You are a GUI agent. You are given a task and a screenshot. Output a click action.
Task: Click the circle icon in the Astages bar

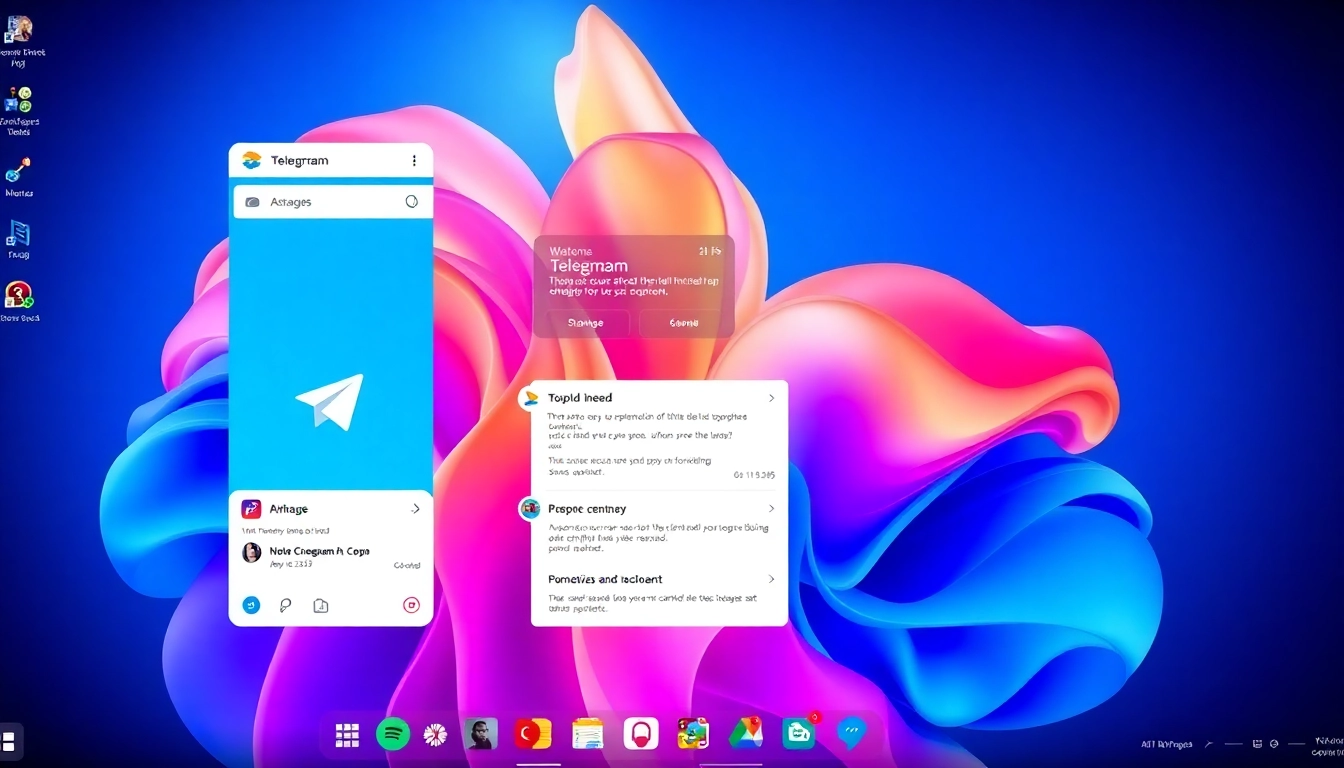point(411,201)
